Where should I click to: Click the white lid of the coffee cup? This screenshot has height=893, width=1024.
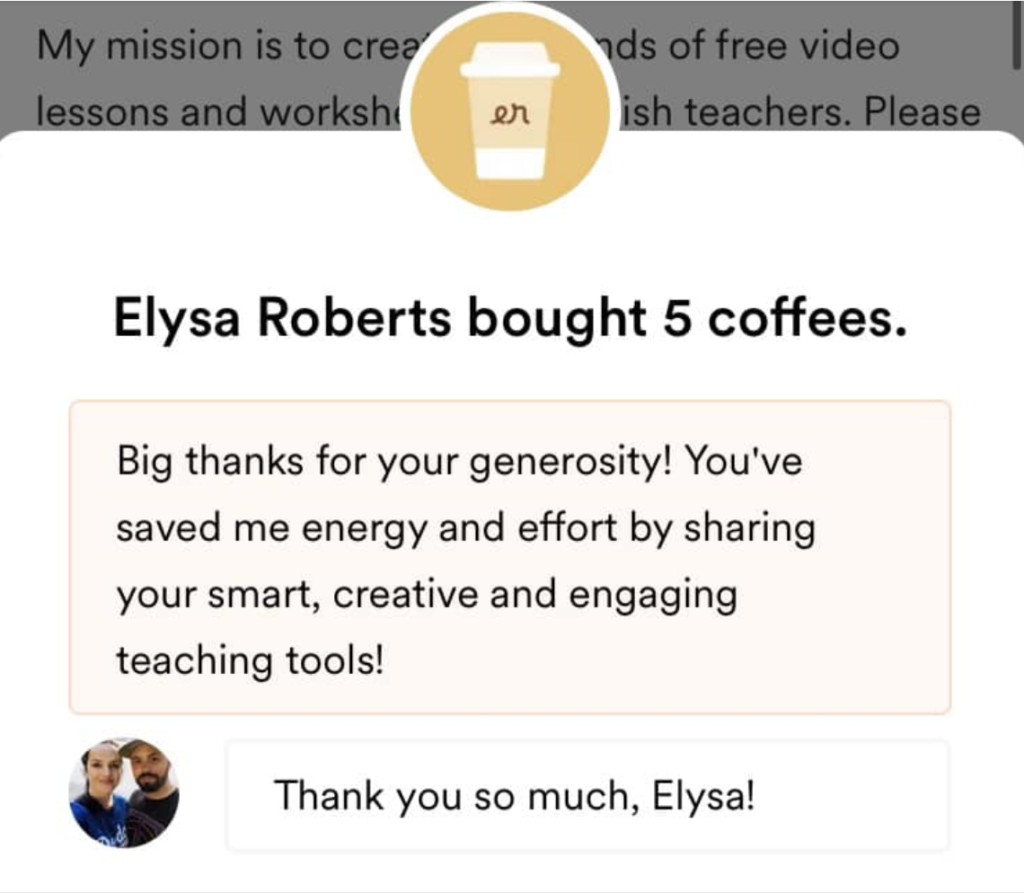coord(510,62)
